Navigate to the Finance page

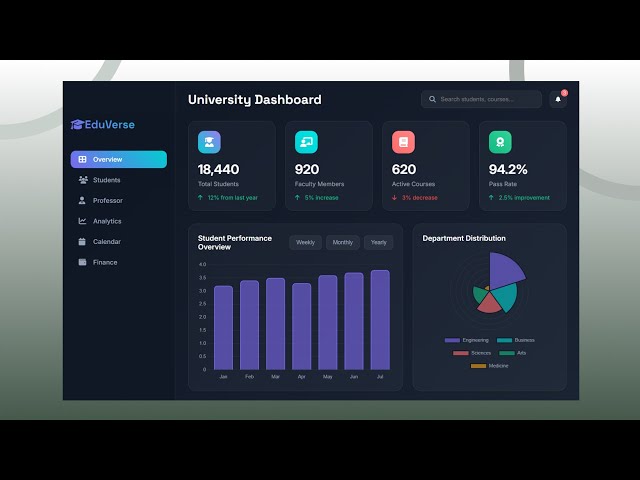point(119,262)
